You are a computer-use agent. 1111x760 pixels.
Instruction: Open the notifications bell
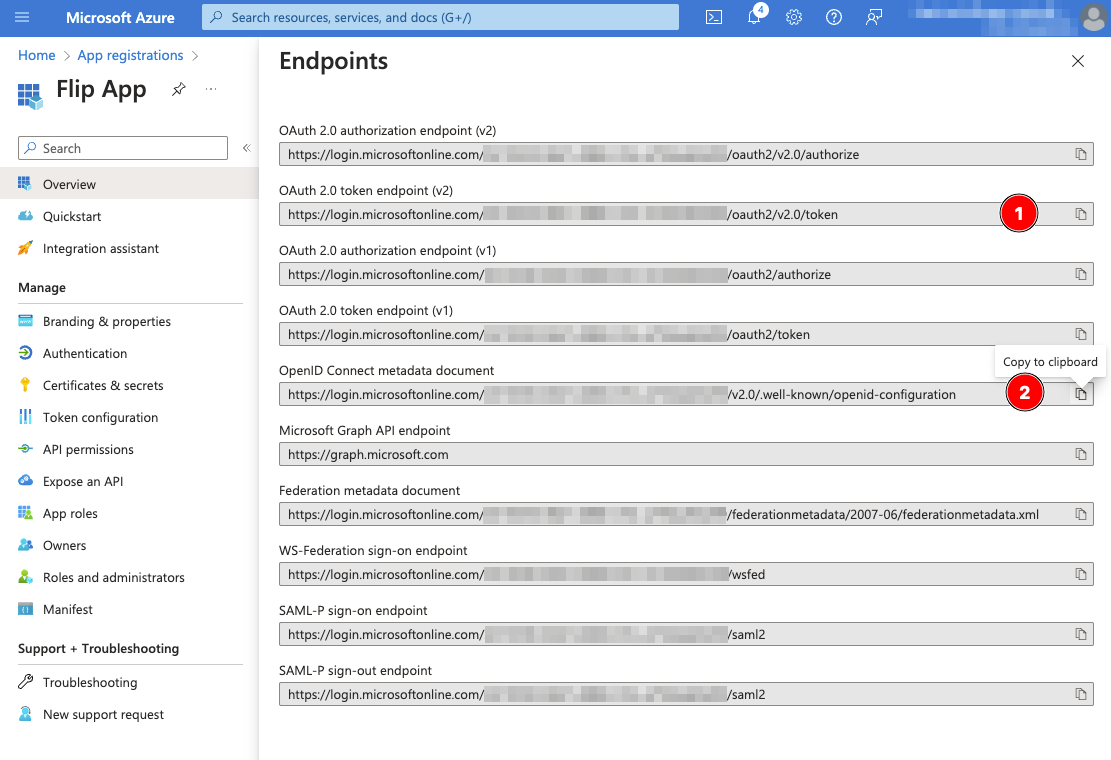(754, 17)
